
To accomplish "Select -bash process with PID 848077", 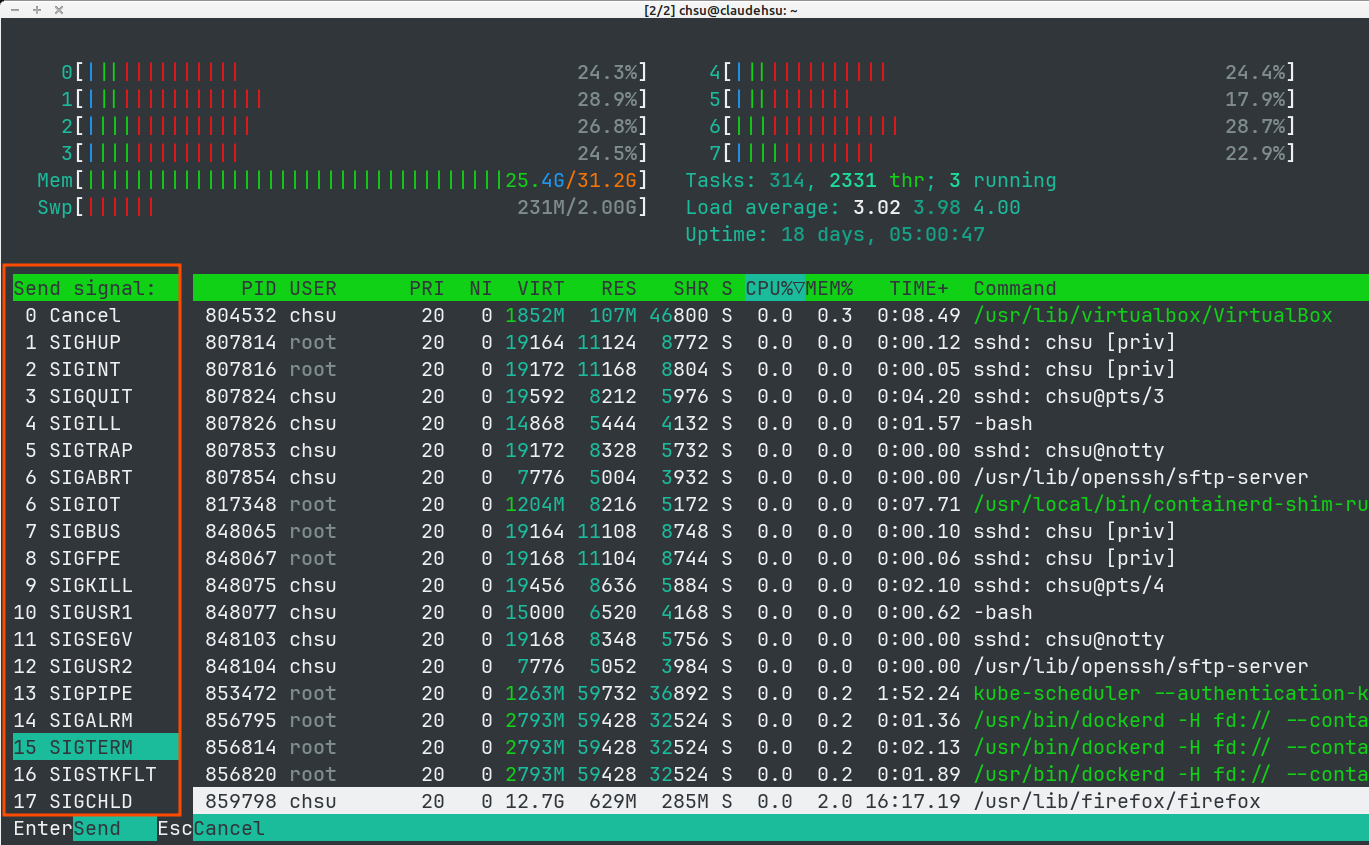I will coord(781,612).
